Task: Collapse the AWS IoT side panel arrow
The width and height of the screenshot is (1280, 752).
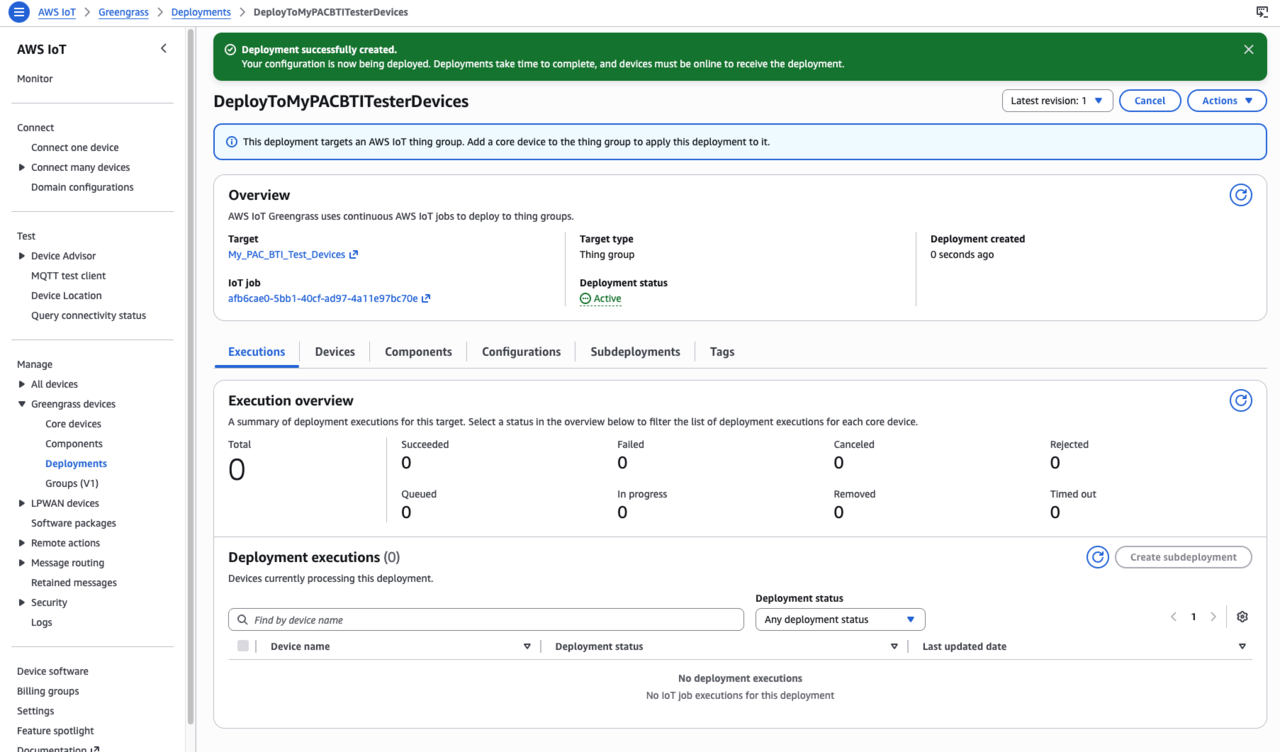Action: point(164,48)
